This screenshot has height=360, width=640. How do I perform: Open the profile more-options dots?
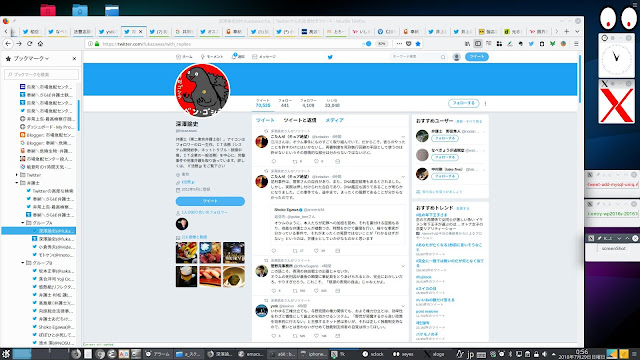485,104
